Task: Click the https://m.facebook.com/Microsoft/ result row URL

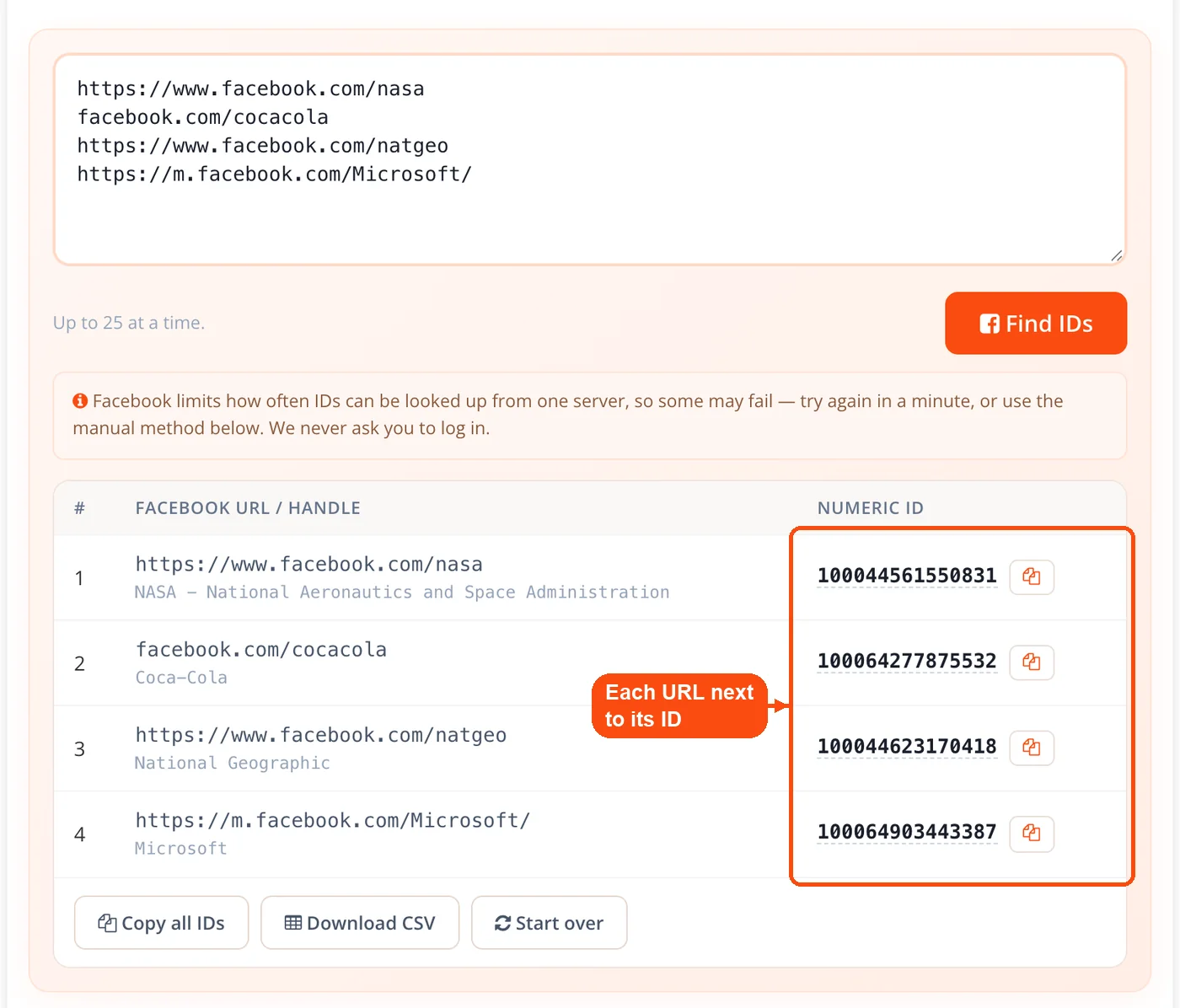Action: [333, 820]
